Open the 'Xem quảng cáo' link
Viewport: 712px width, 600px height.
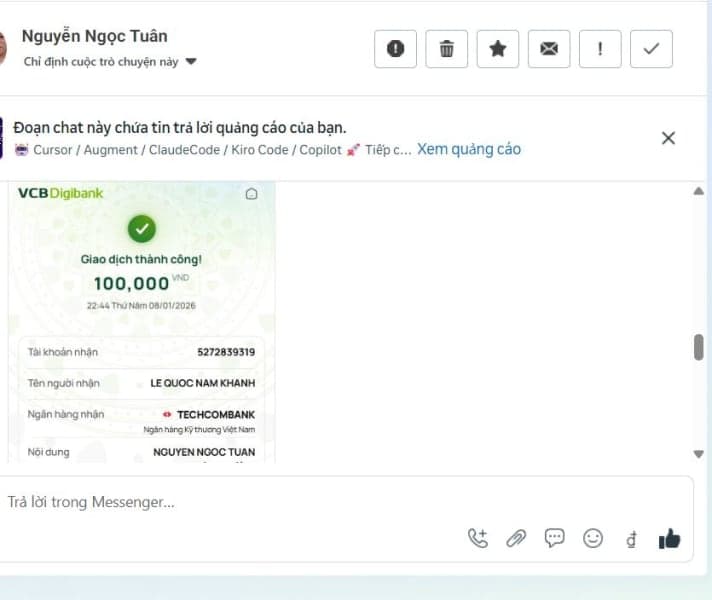point(468,149)
